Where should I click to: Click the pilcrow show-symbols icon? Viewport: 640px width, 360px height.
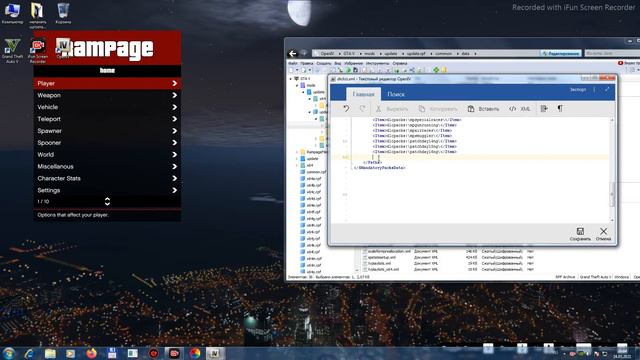pos(560,109)
